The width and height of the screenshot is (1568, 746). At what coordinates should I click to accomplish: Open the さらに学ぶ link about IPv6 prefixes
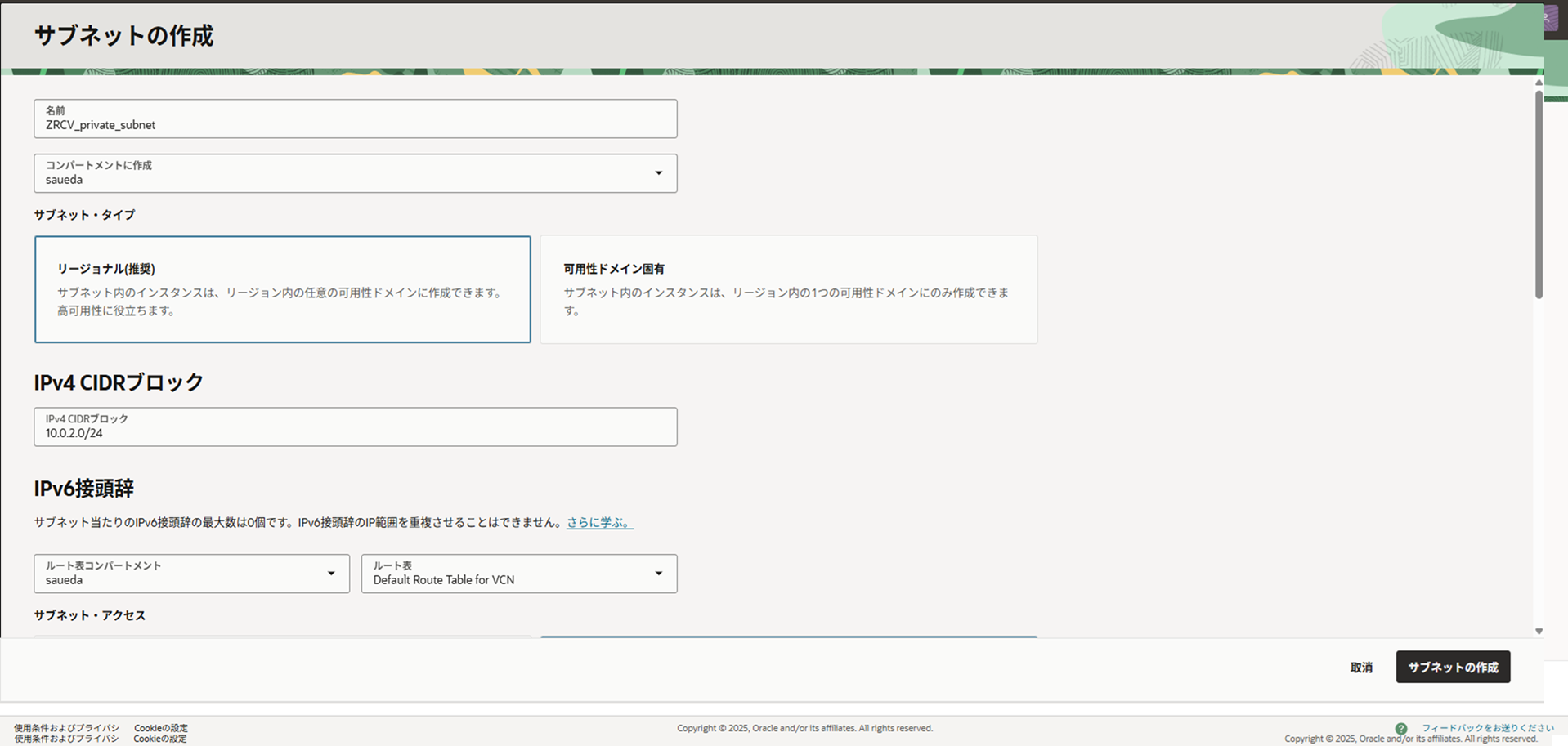click(598, 522)
